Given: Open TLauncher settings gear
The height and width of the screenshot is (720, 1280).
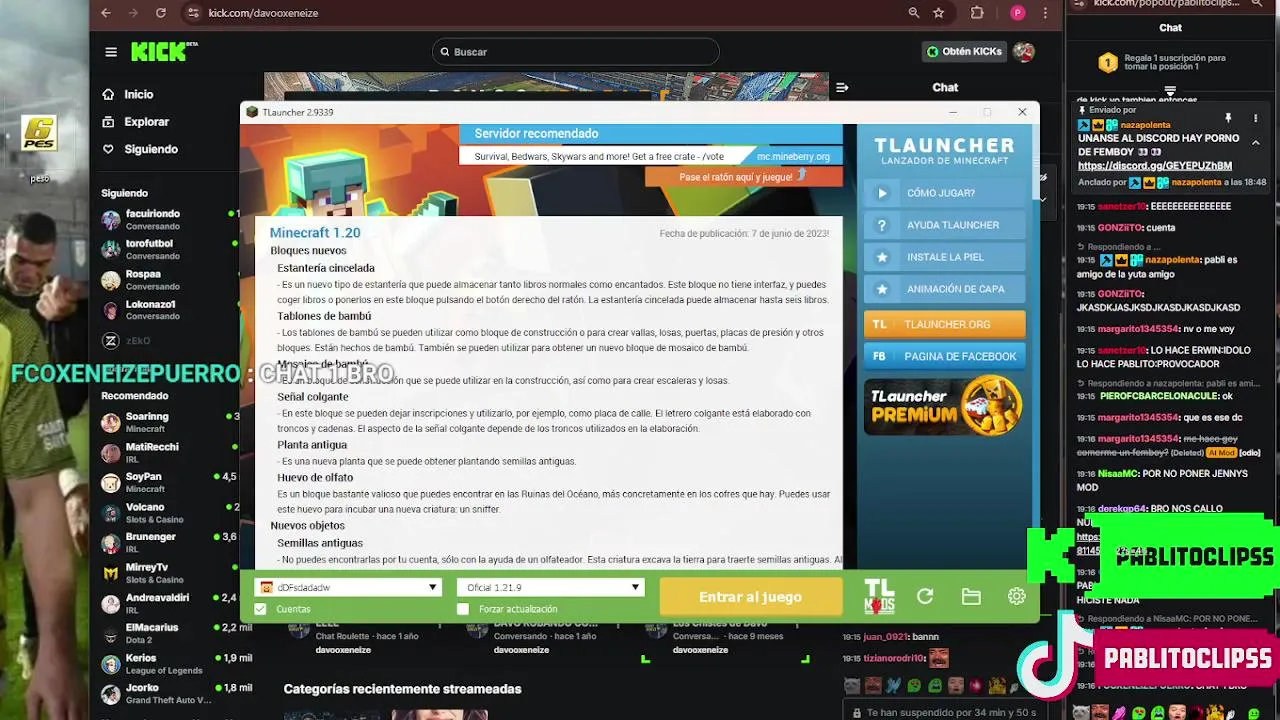Looking at the screenshot, I should coord(1017,596).
